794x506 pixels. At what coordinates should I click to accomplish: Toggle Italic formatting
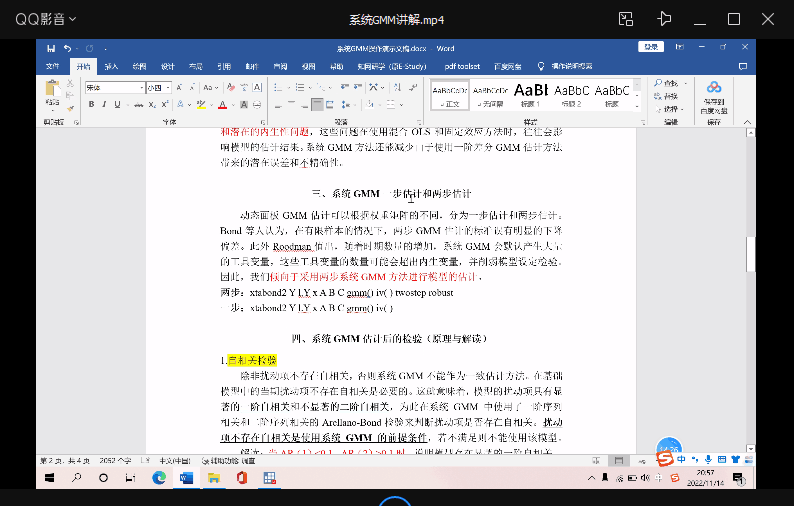104,104
